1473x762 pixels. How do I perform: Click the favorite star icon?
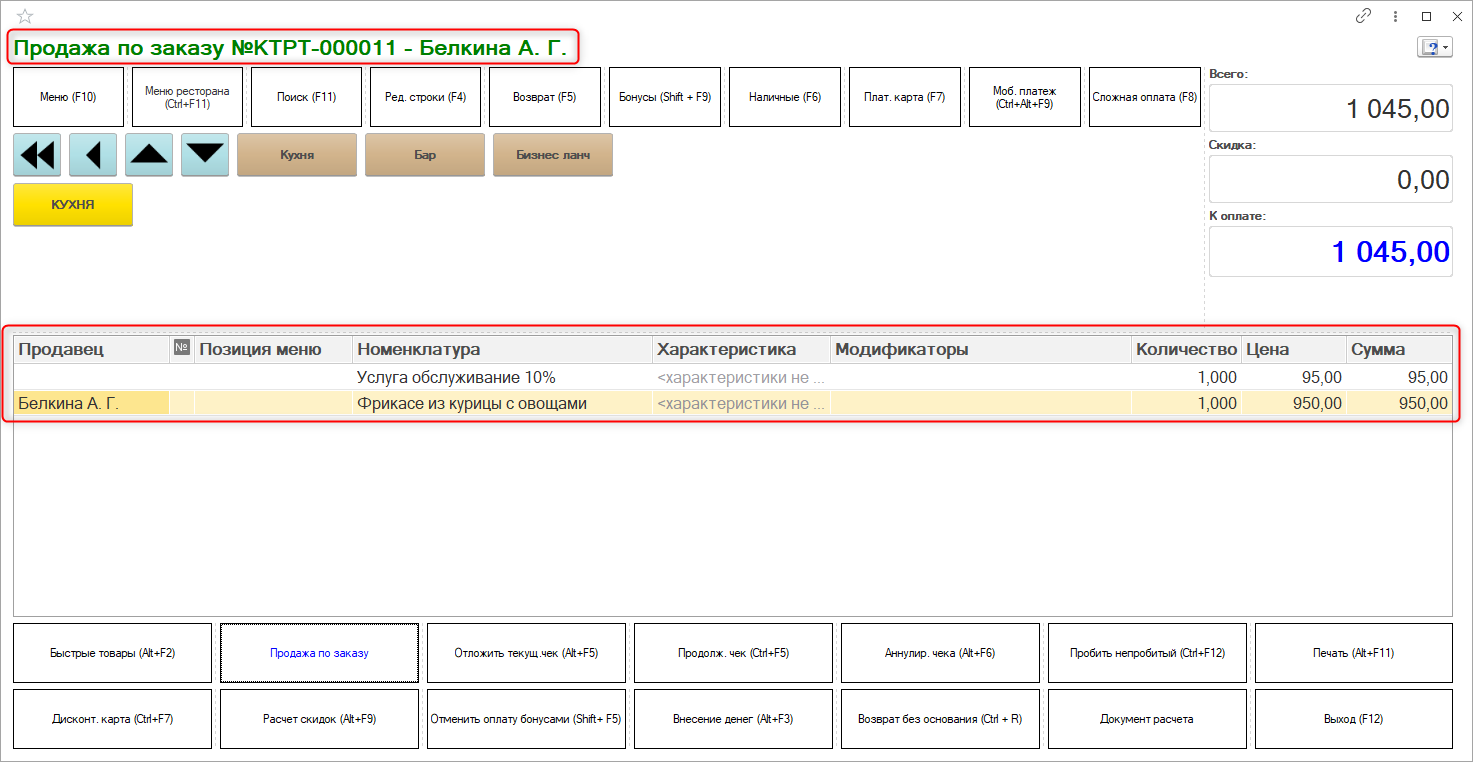25,16
